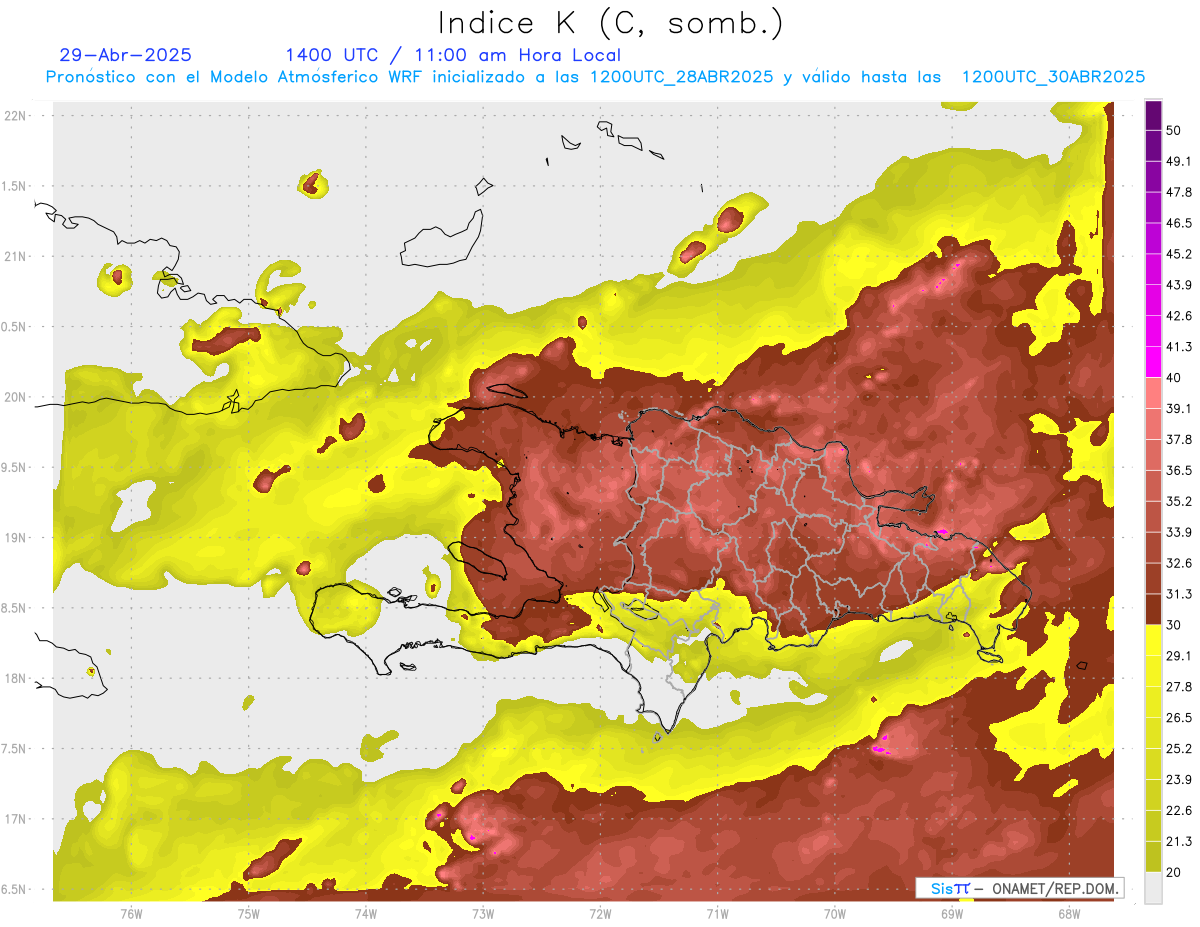Viewport: 1200px width, 927px height.
Task: Click the '33.9' color scale label
Action: 1179,532
